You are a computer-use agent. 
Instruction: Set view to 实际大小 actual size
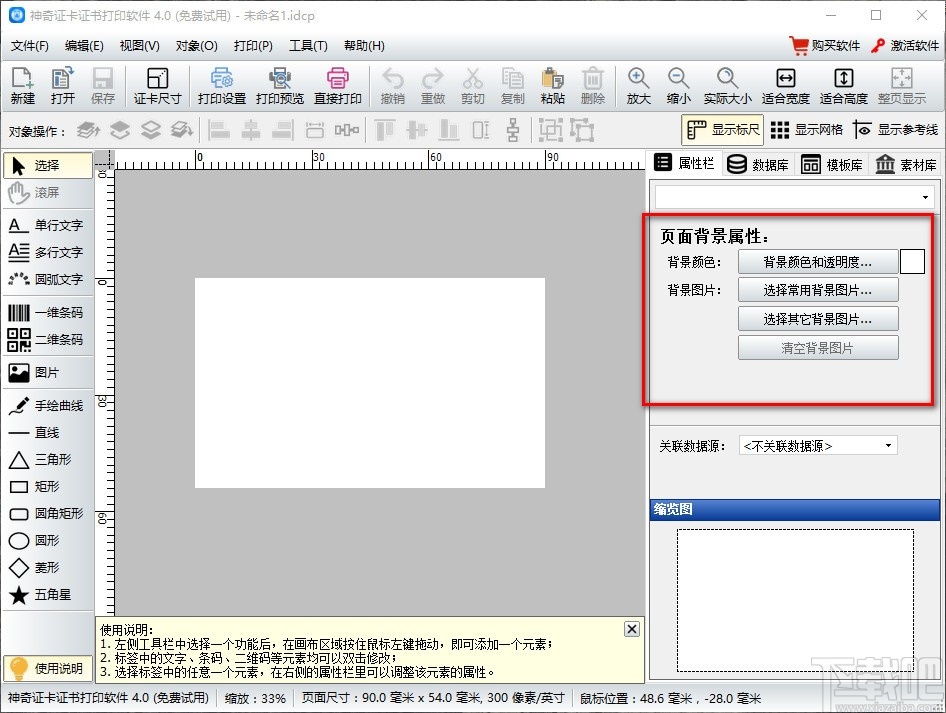click(727, 86)
